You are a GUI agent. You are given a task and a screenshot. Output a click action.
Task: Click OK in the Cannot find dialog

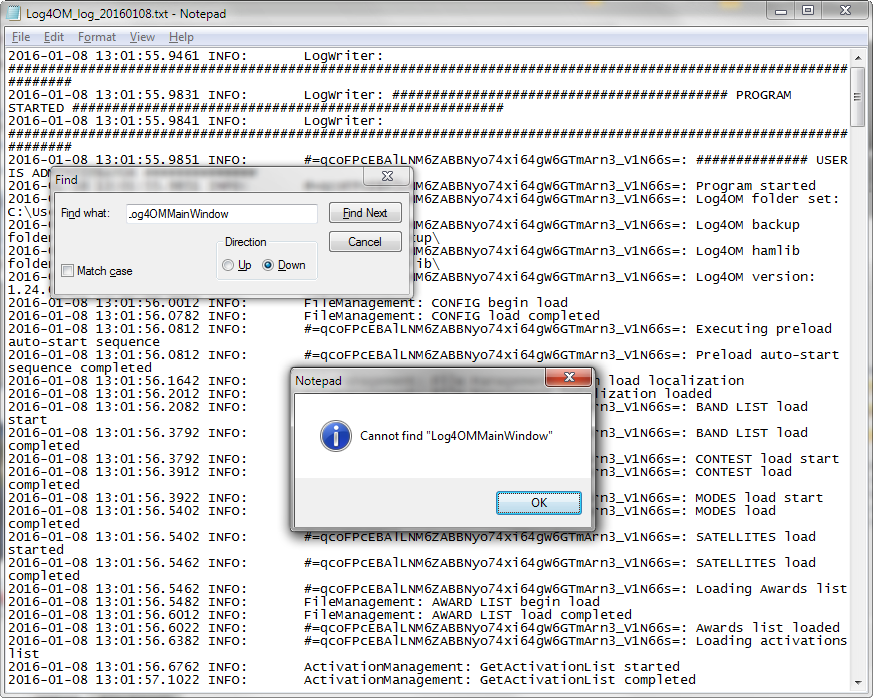(x=538, y=503)
